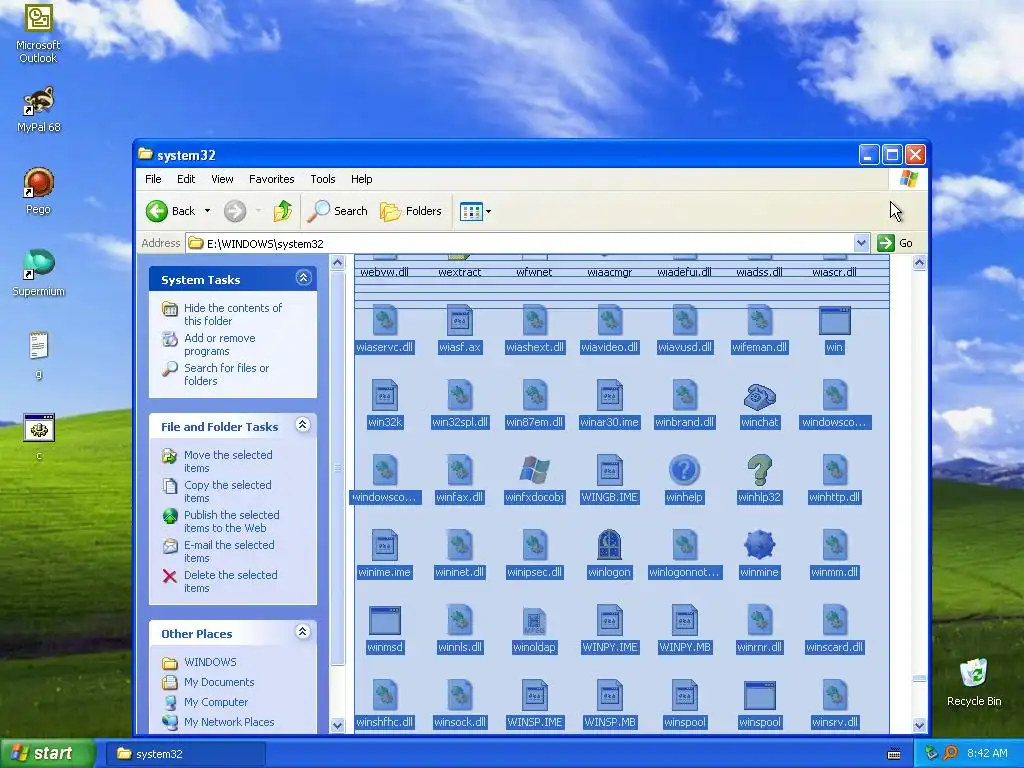Viewport: 1024px width, 768px height.
Task: Open the Back history dropdown arrow
Action: coord(208,211)
